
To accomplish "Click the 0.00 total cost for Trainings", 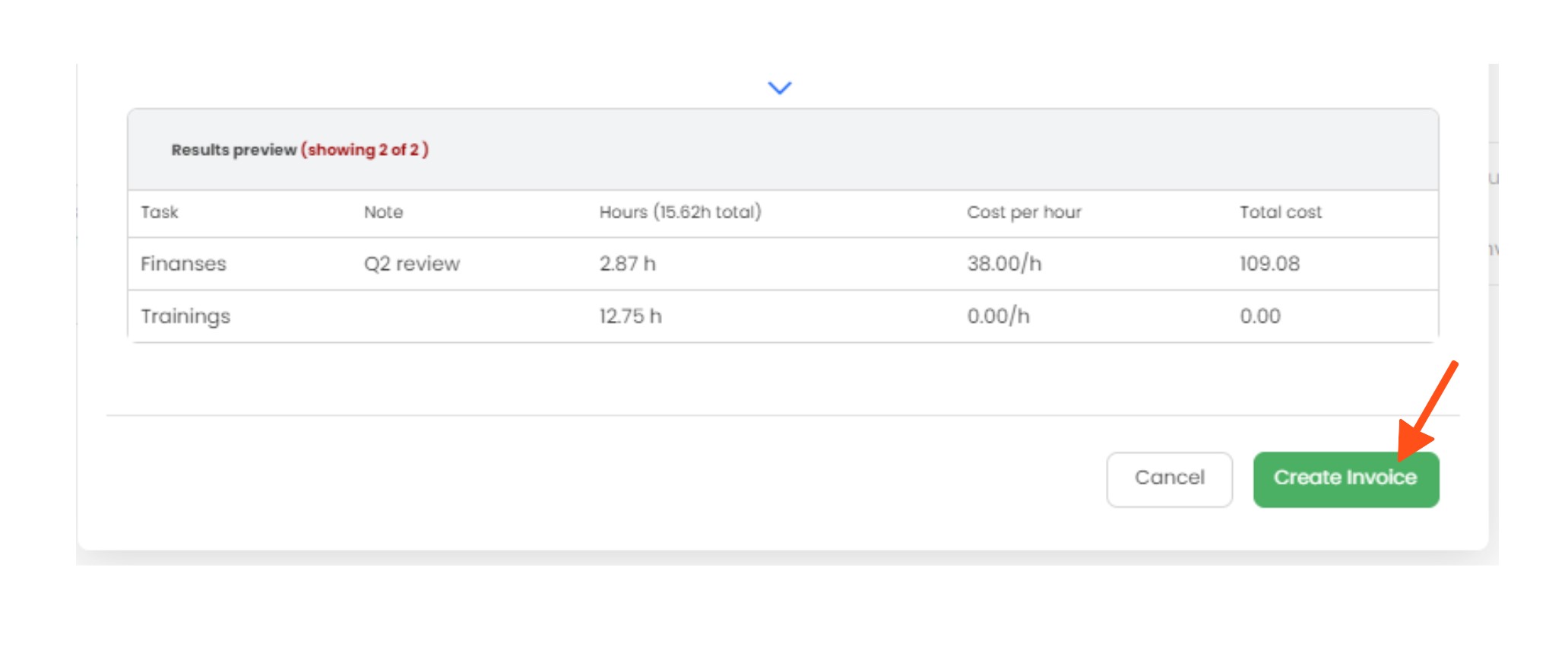I will pyautogui.click(x=1260, y=316).
